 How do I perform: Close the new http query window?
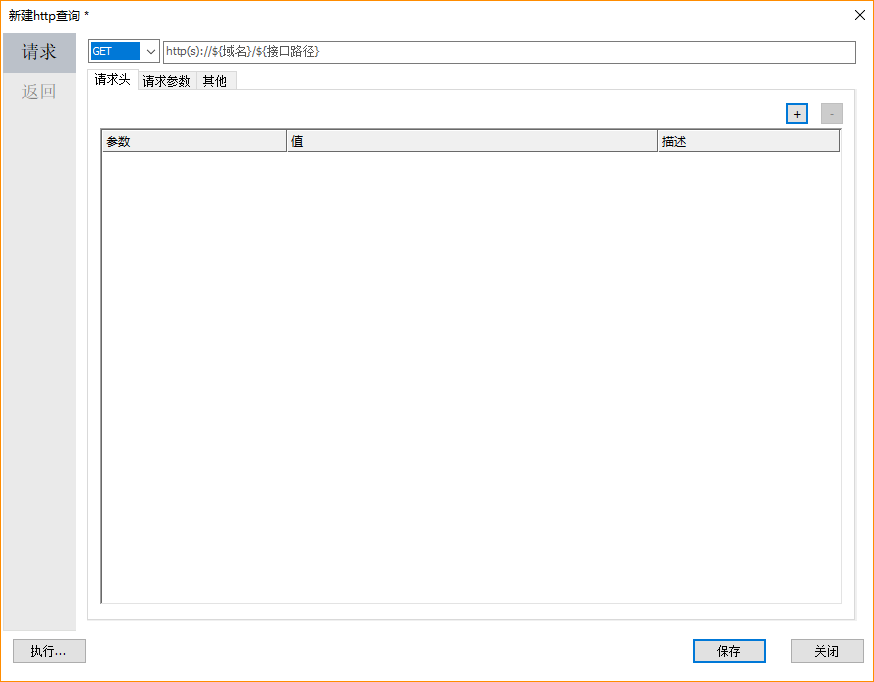click(x=859, y=15)
